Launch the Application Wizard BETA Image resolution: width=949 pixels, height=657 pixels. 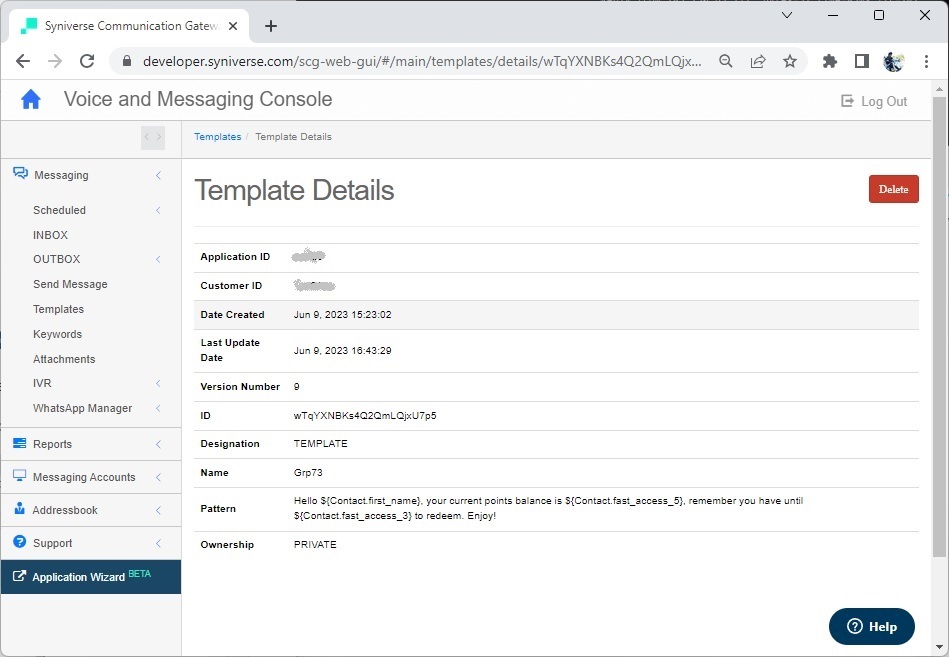coord(91,577)
